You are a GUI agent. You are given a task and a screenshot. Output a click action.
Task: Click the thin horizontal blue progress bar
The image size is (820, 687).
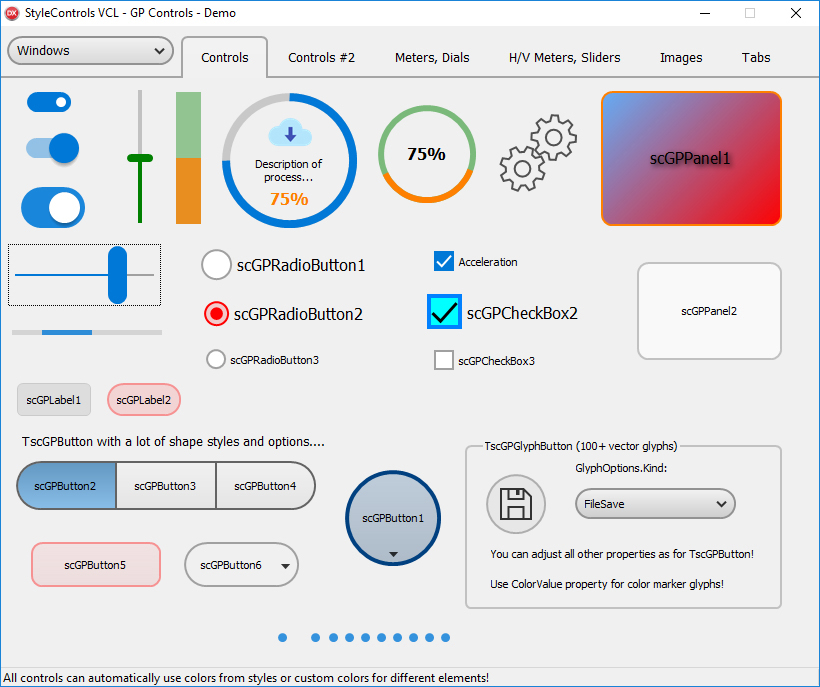point(87,333)
